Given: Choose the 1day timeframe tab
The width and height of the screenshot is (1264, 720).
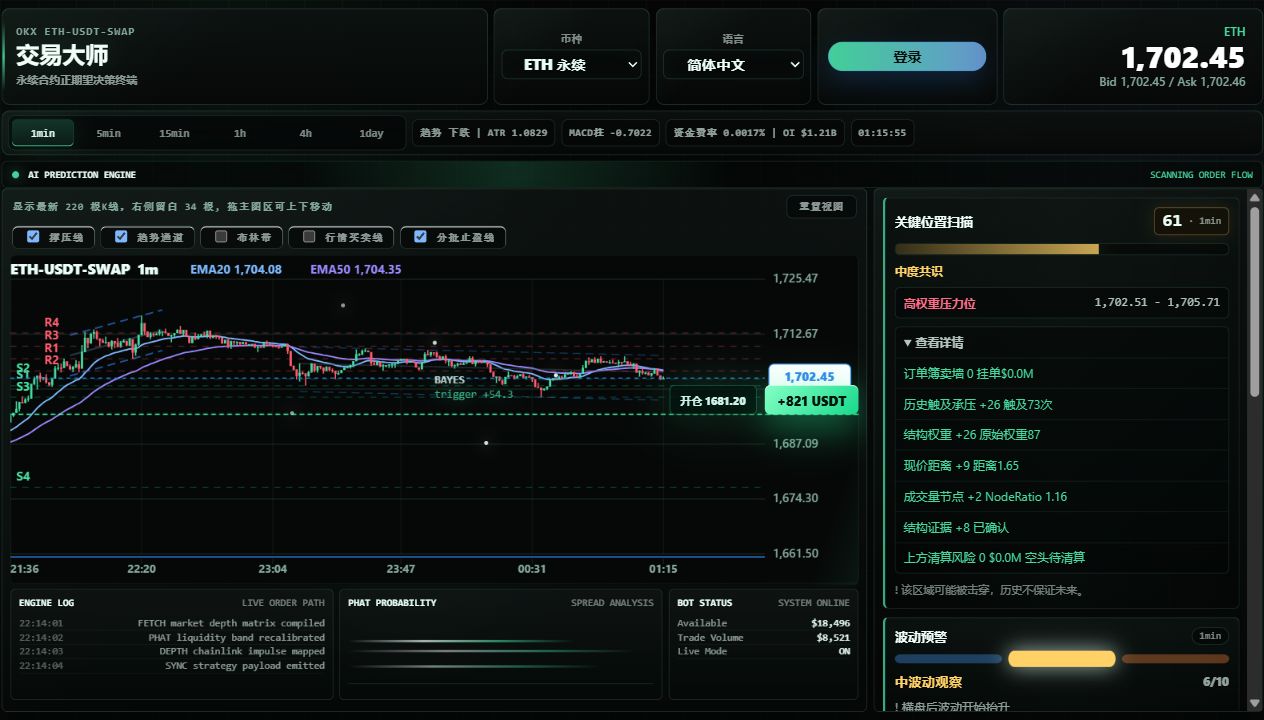Looking at the screenshot, I should pos(371,133).
